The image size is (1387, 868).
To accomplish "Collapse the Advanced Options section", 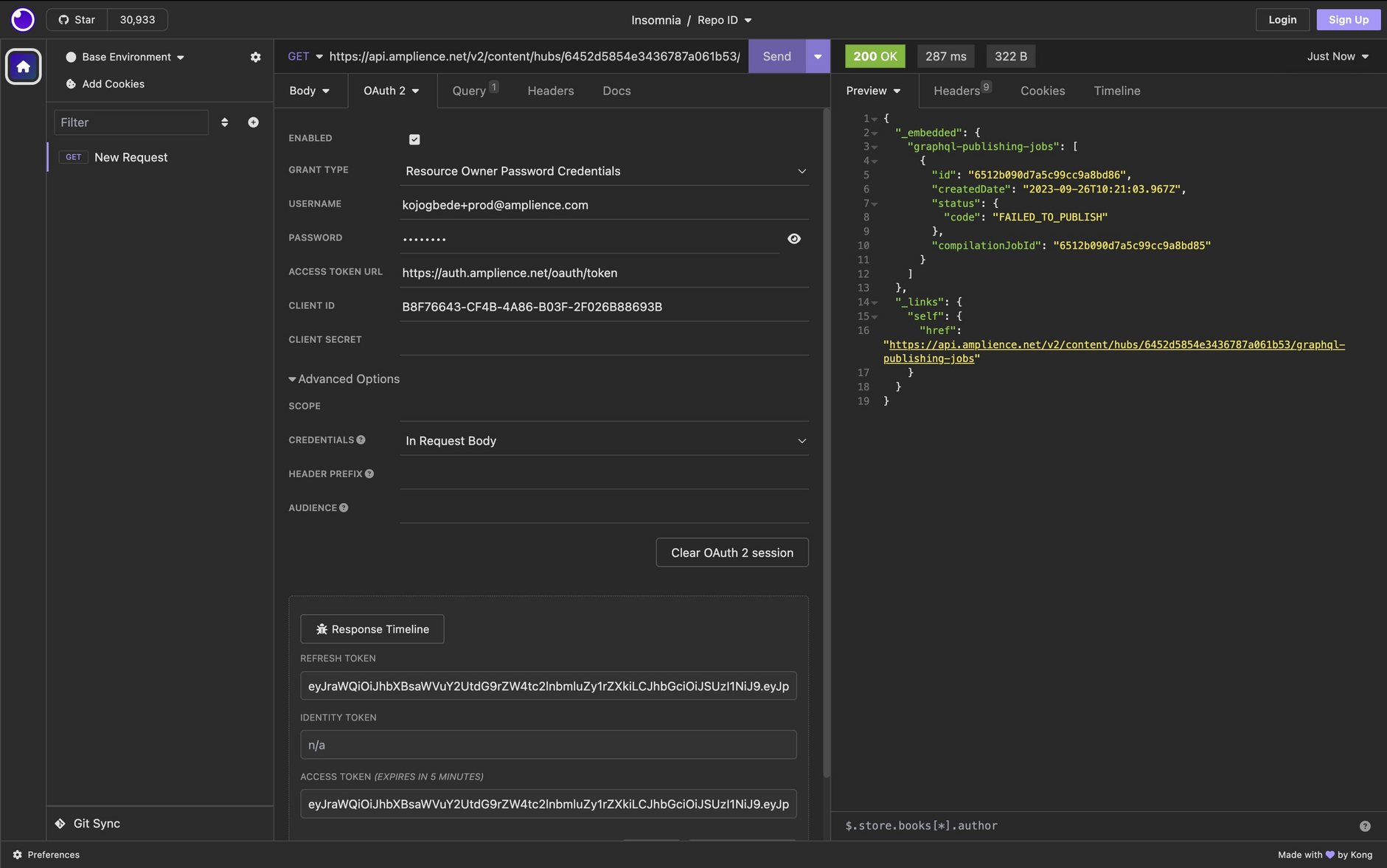I will [344, 379].
